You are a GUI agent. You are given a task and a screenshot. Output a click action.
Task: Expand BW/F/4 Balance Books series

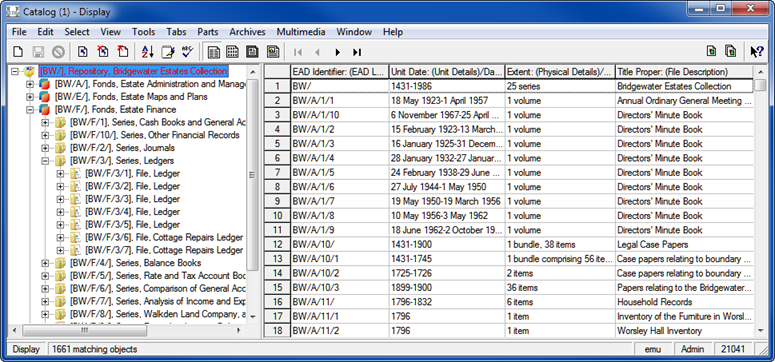(x=45, y=263)
